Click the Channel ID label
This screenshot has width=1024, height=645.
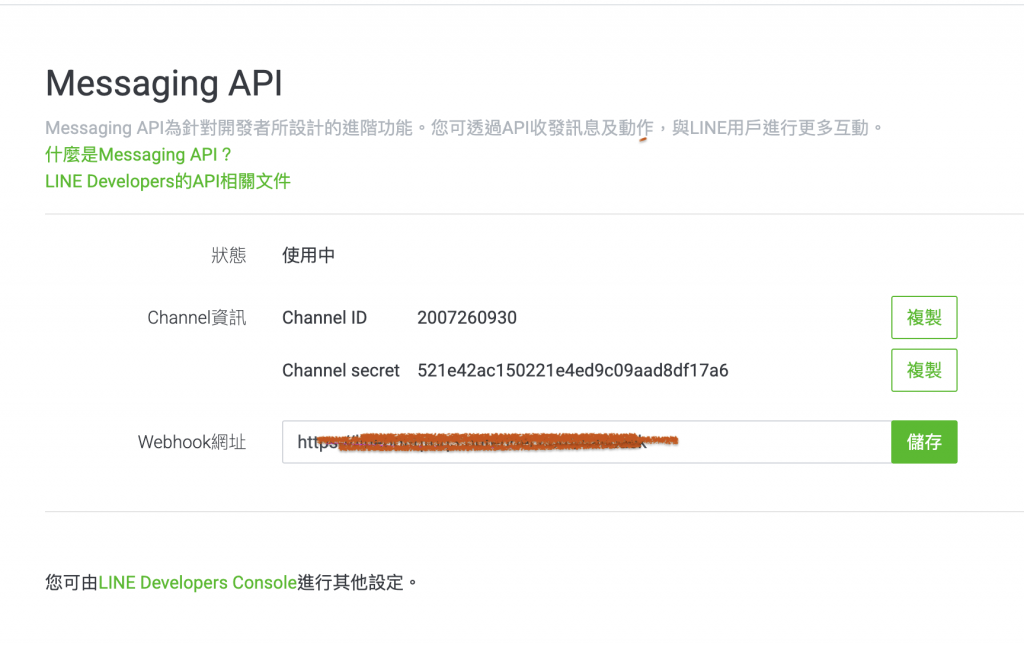325,318
